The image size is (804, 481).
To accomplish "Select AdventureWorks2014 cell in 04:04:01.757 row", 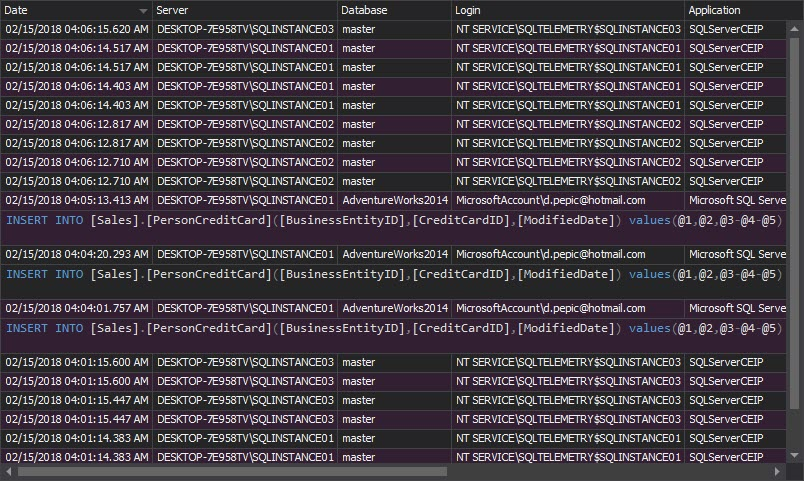I will pos(394,308).
